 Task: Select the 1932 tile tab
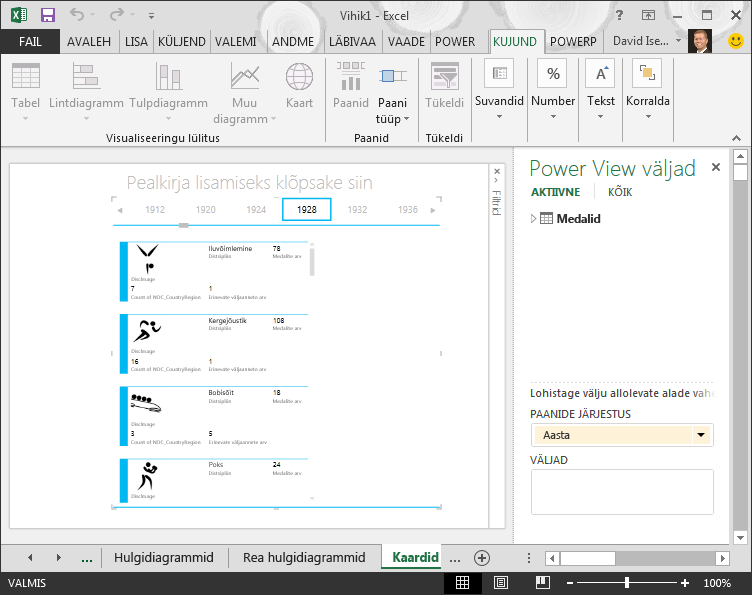[357, 210]
